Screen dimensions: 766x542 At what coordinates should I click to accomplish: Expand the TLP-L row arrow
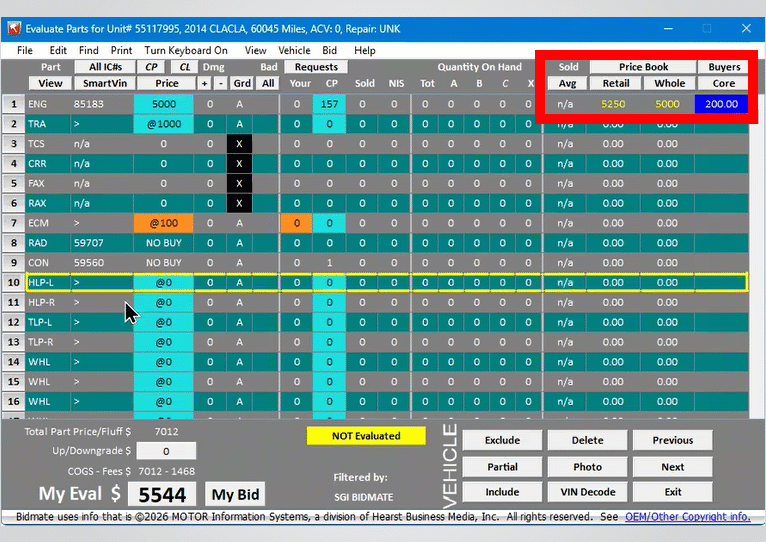[77, 323]
